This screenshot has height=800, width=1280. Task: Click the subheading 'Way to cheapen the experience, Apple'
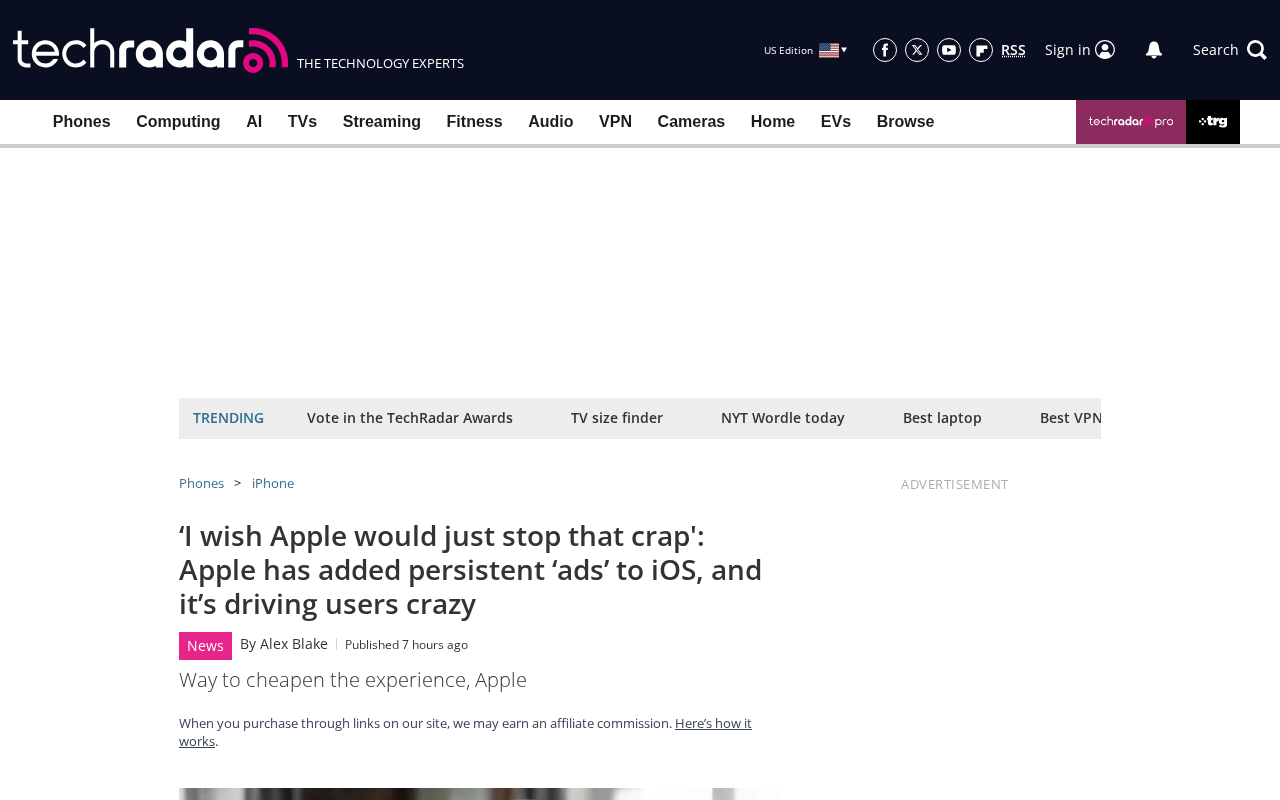coord(353,680)
